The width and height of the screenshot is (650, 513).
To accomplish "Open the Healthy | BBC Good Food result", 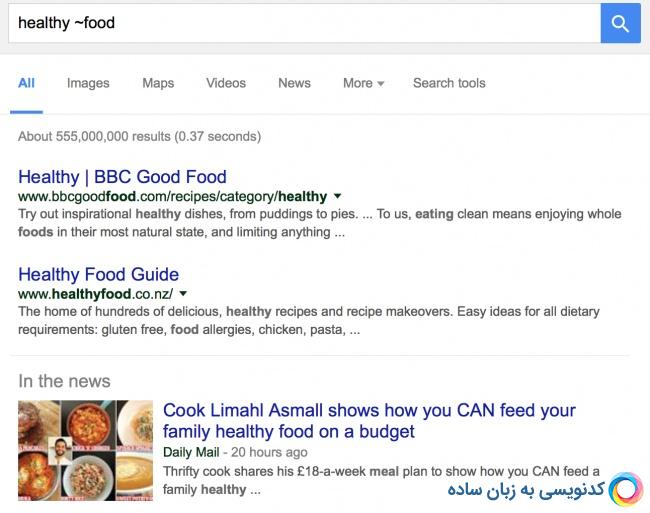I will coord(122,177).
